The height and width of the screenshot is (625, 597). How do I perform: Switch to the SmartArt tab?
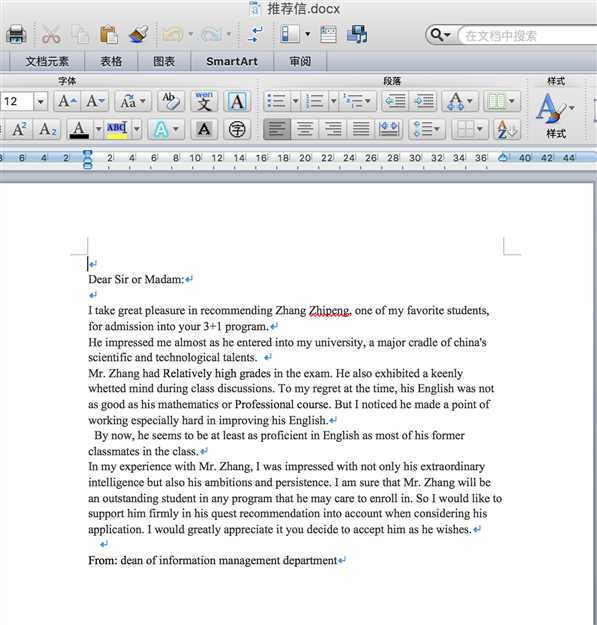[x=232, y=61]
